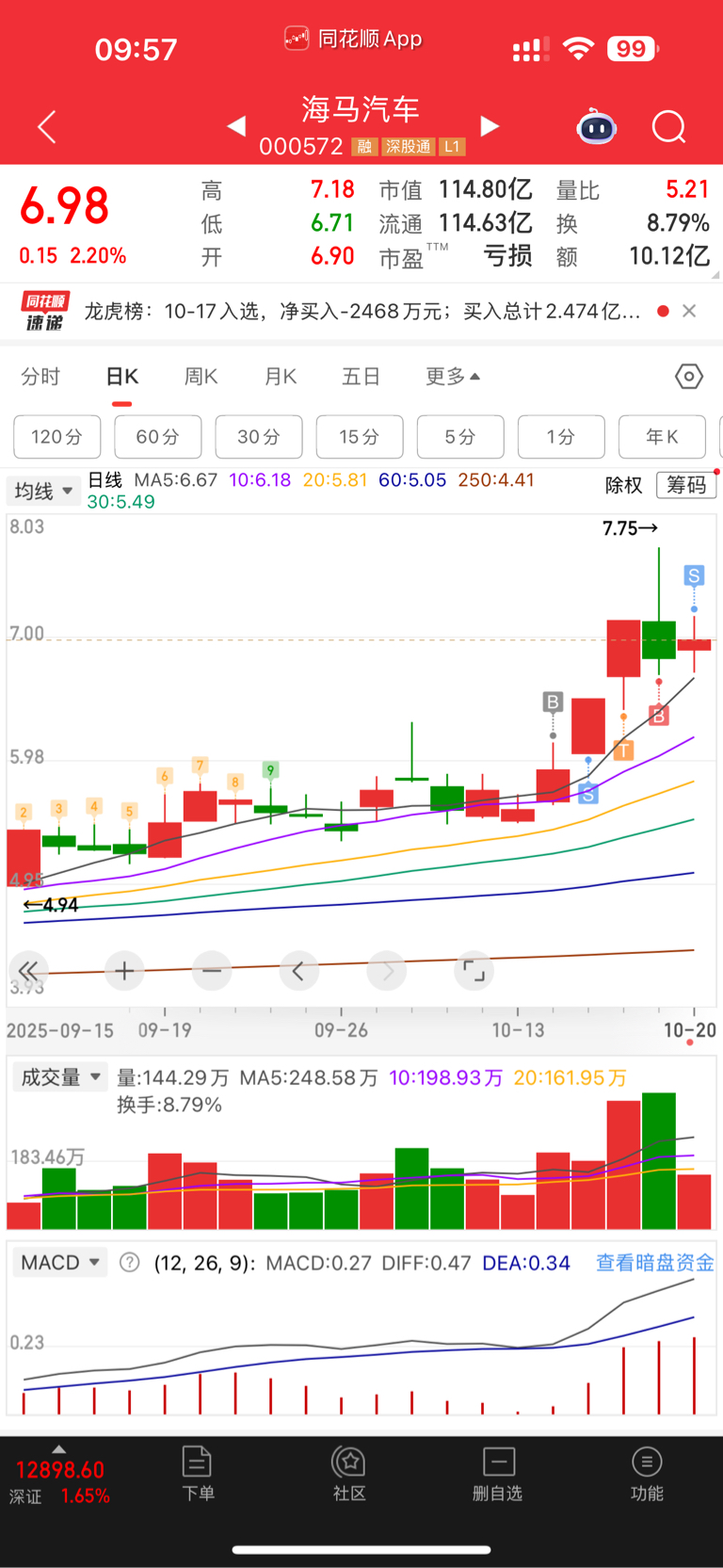Open chart settings hexagon icon
Screen dimensions: 723x1568
(x=689, y=377)
